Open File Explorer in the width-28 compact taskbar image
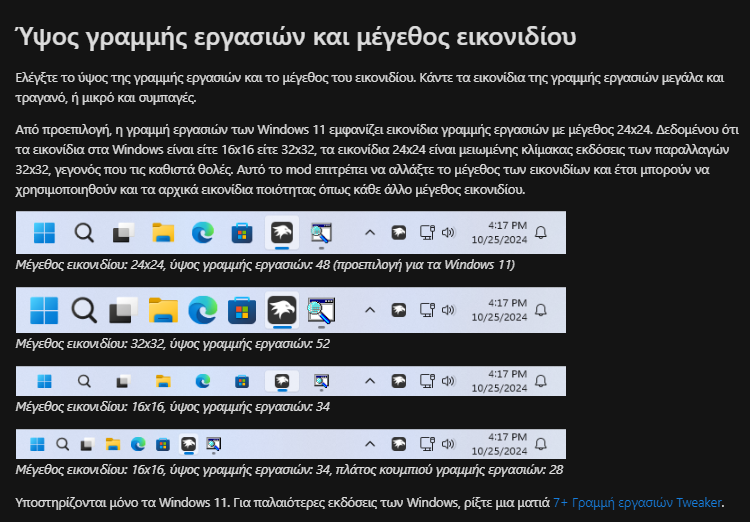This screenshot has width=750, height=522. (x=113, y=444)
